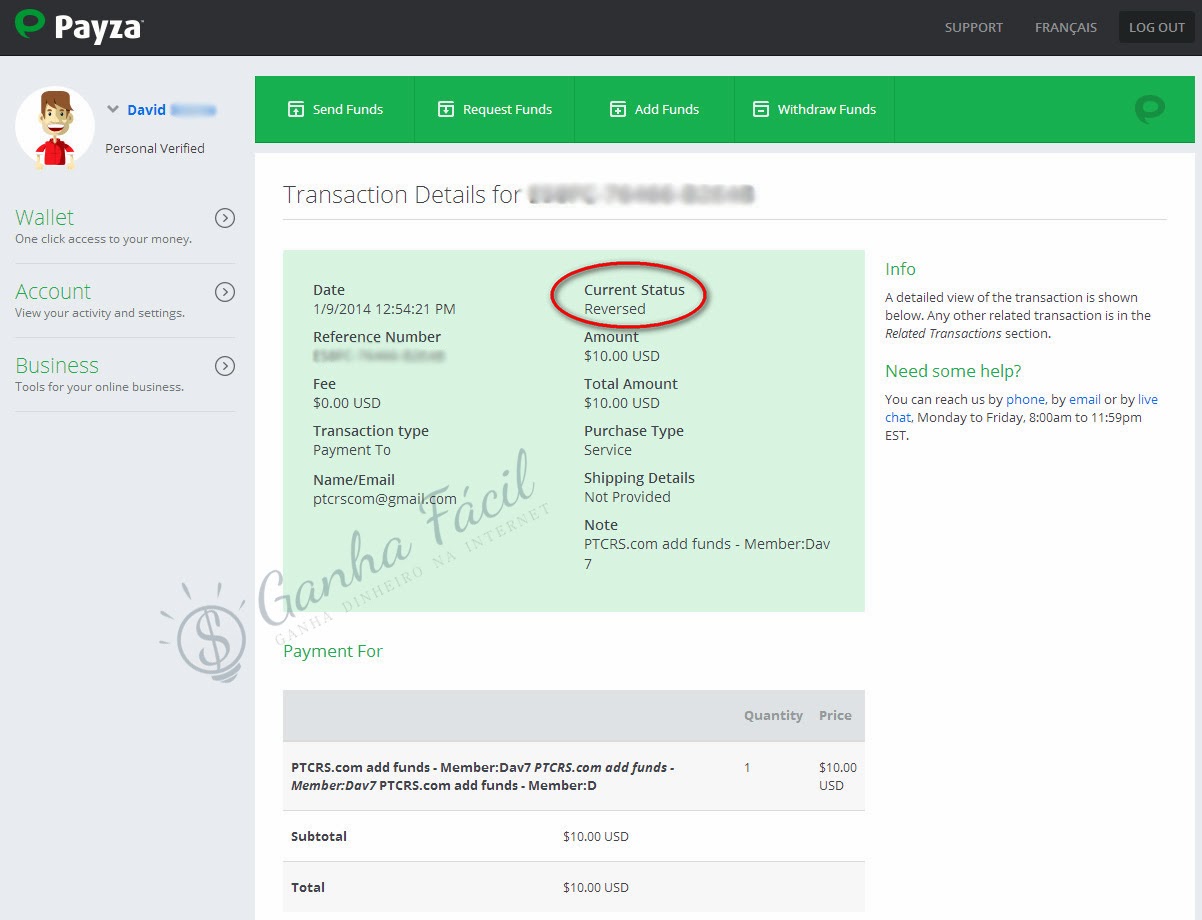Click the David profile name link

171,110
